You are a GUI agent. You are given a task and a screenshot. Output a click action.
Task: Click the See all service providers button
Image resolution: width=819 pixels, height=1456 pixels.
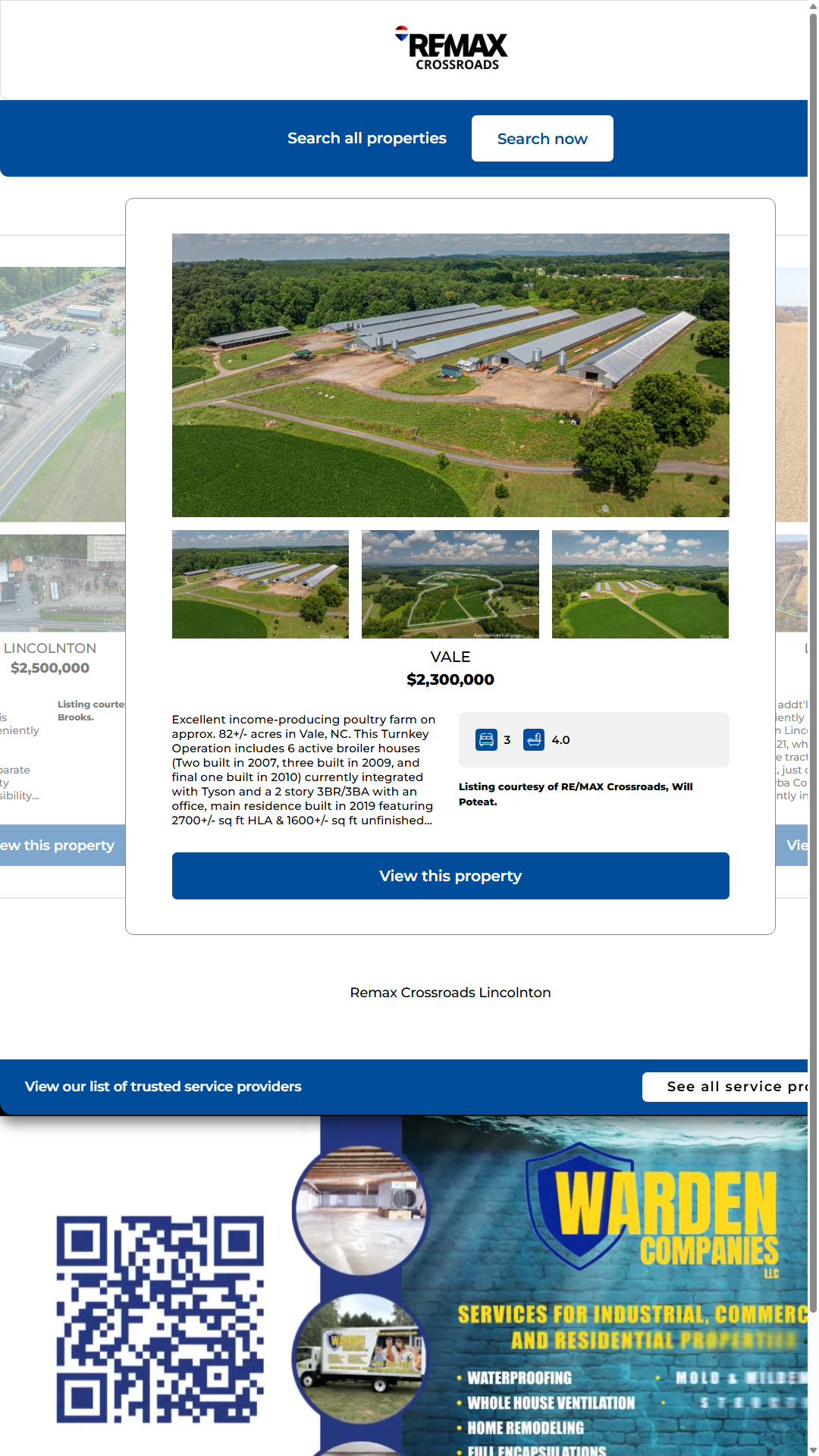click(x=726, y=1087)
